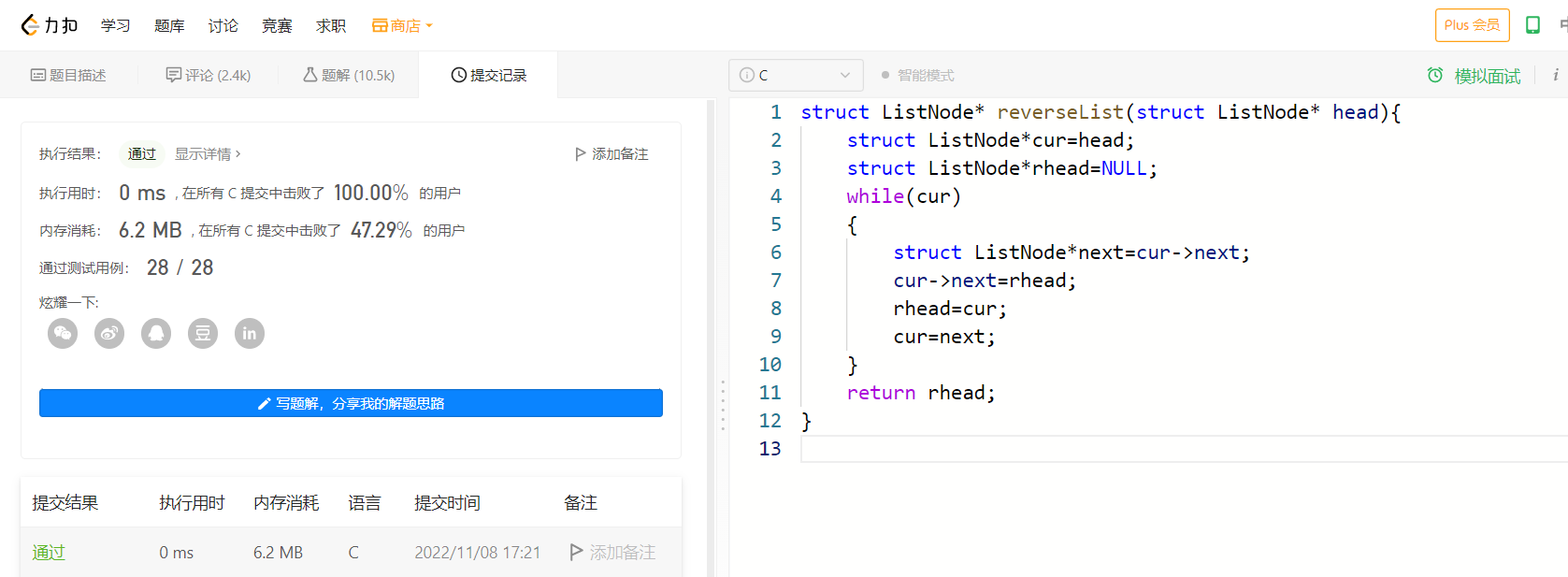Click the editor info 'i' icon

[x=1555, y=75]
